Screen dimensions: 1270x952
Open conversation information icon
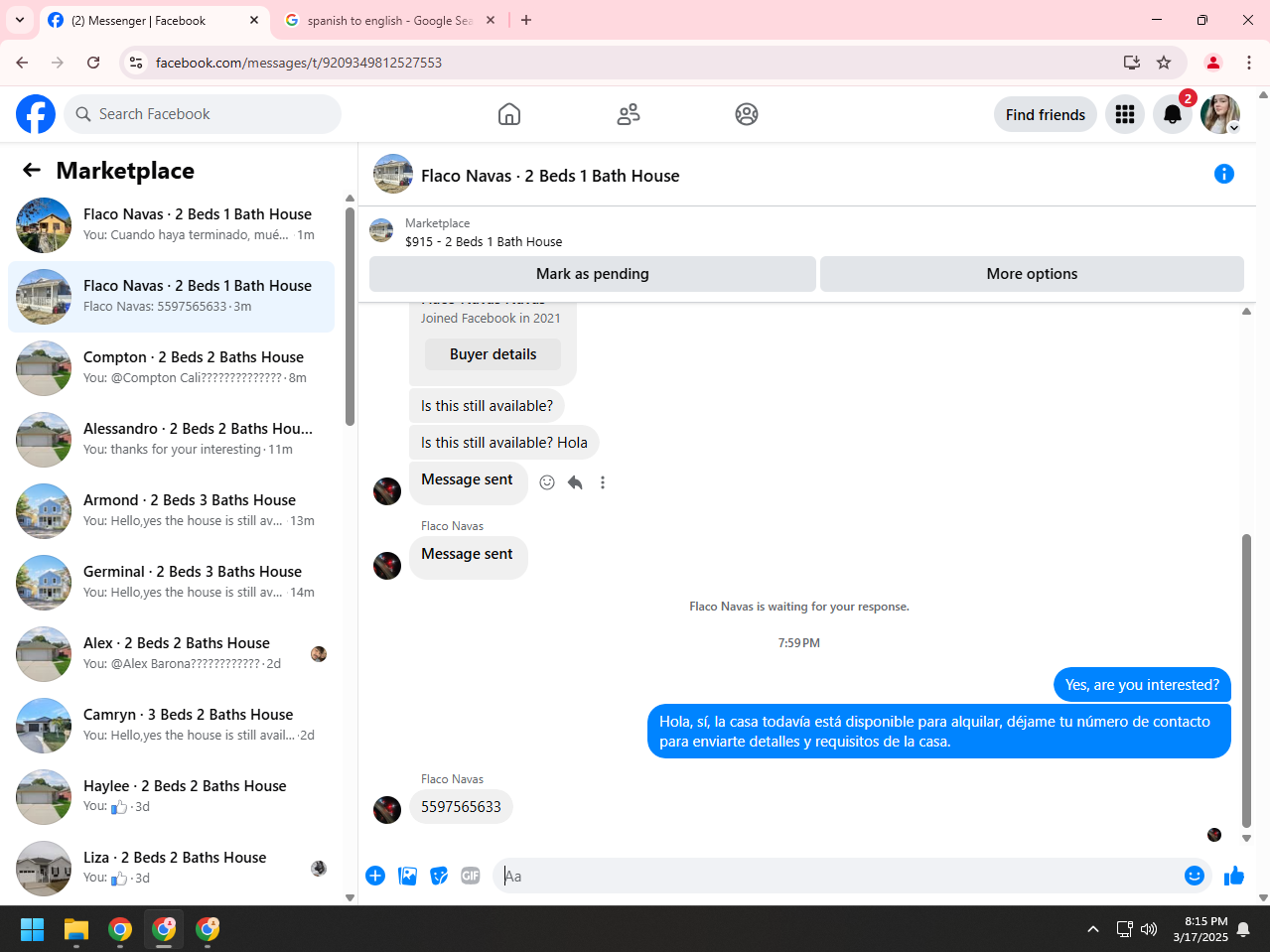coord(1224,175)
